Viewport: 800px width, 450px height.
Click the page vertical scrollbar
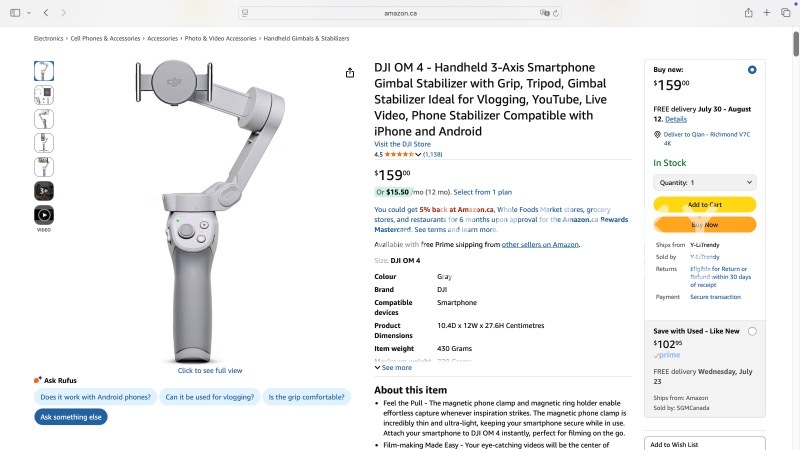point(795,44)
